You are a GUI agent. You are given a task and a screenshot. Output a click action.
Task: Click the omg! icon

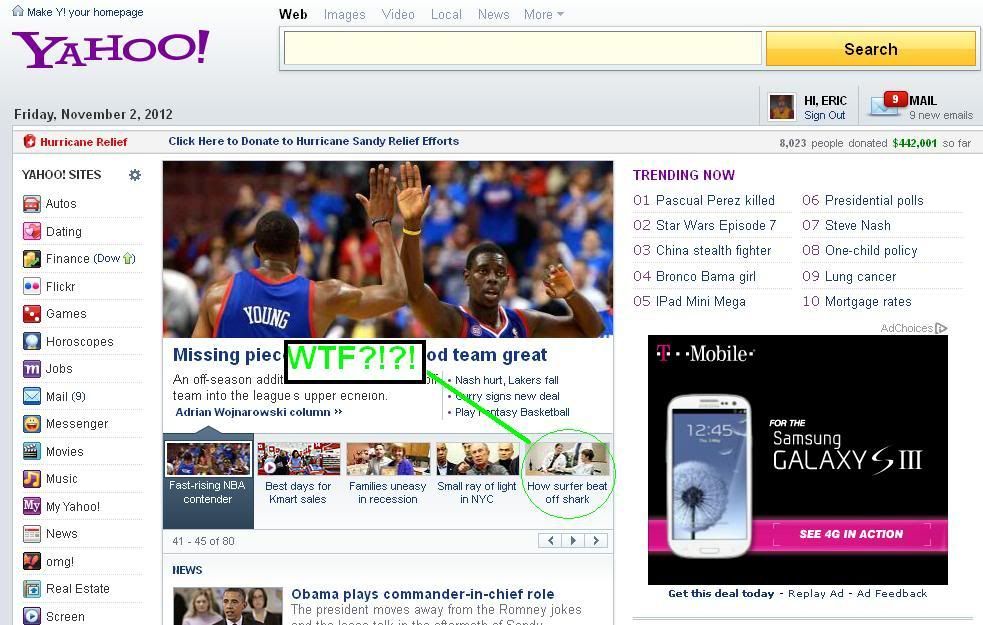[32, 561]
